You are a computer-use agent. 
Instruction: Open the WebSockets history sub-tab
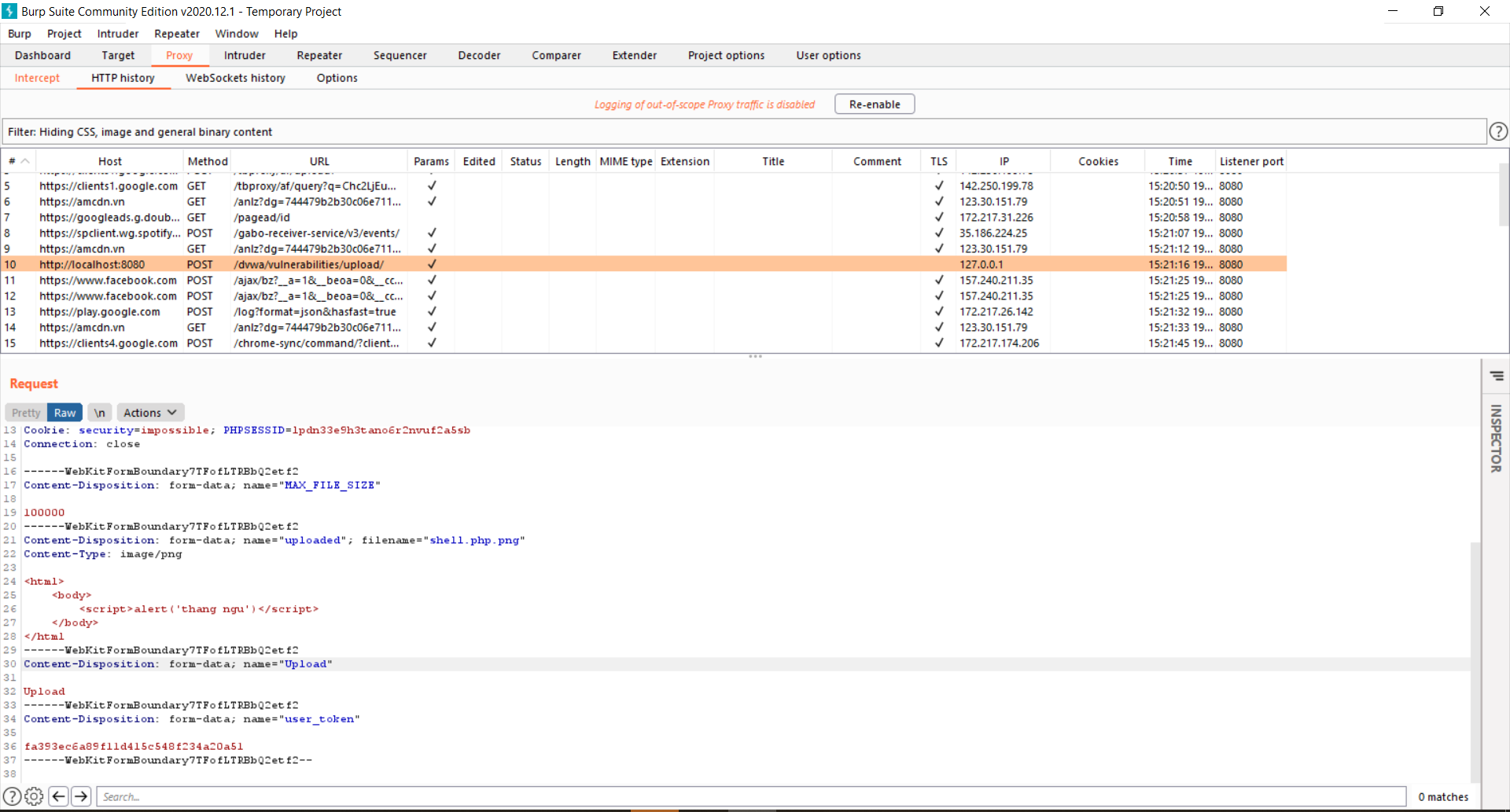pyautogui.click(x=235, y=78)
